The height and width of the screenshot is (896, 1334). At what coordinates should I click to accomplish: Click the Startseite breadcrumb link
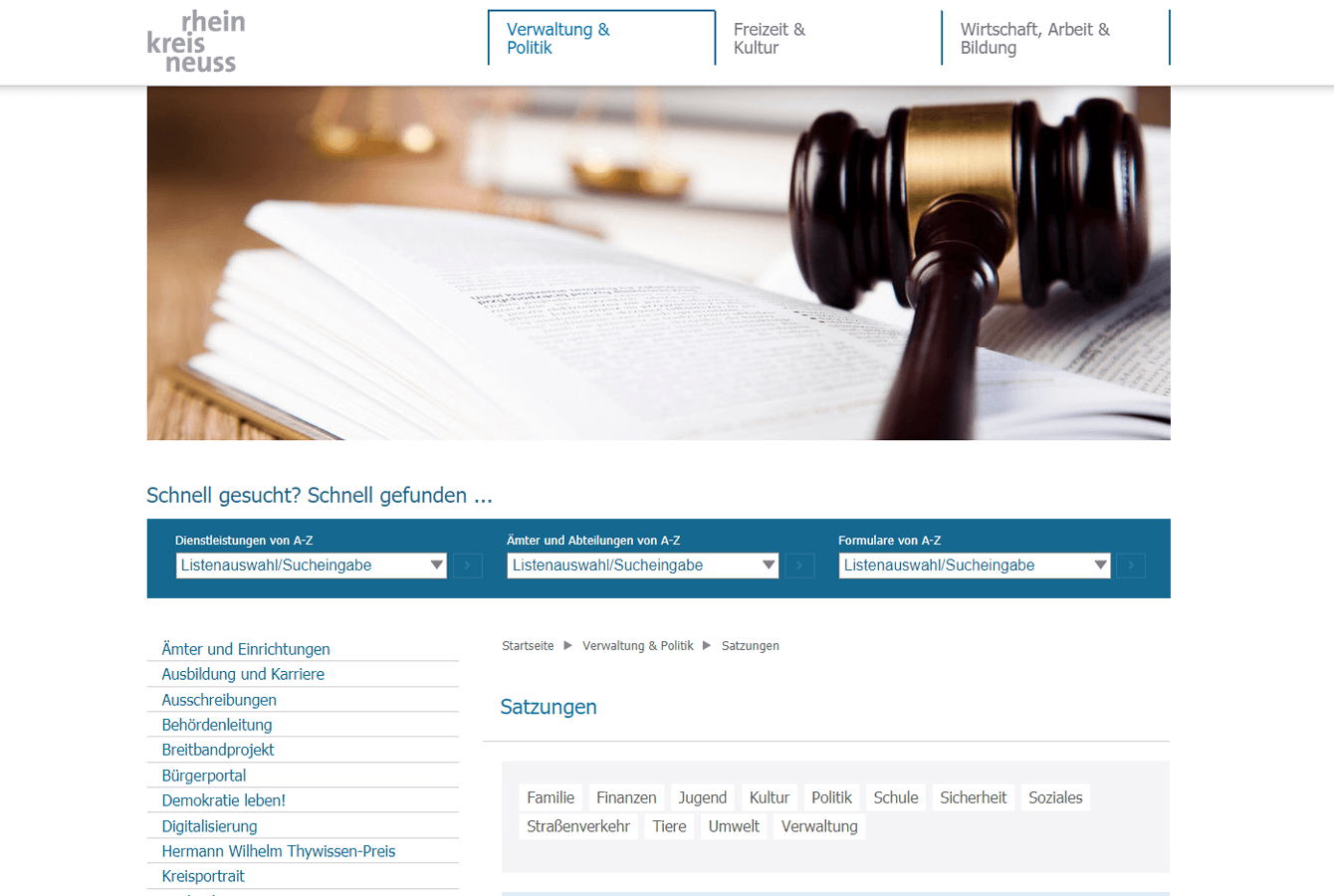click(x=528, y=646)
